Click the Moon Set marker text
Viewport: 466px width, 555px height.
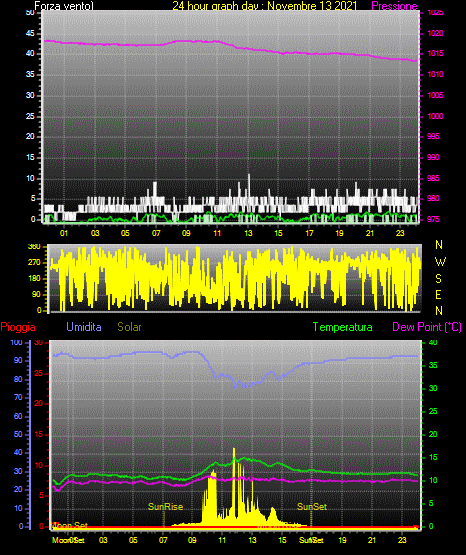[x=70, y=526]
